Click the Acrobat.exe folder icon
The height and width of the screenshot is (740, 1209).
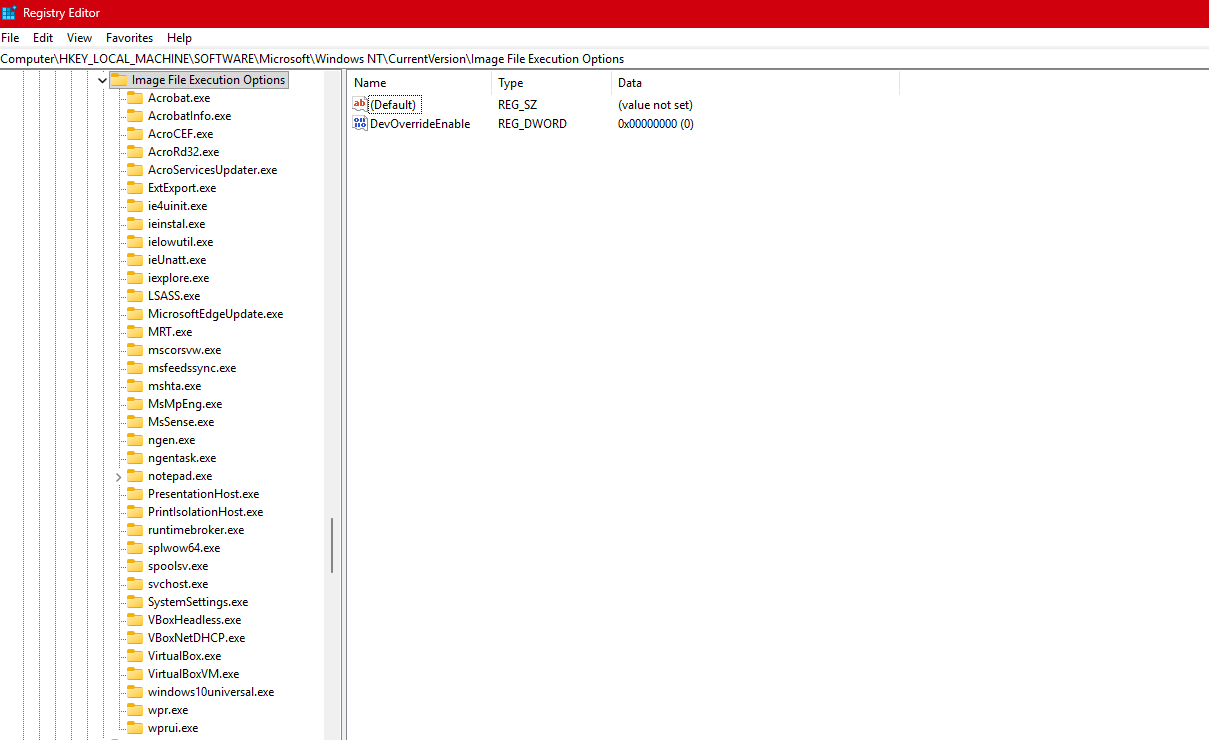pyautogui.click(x=135, y=98)
